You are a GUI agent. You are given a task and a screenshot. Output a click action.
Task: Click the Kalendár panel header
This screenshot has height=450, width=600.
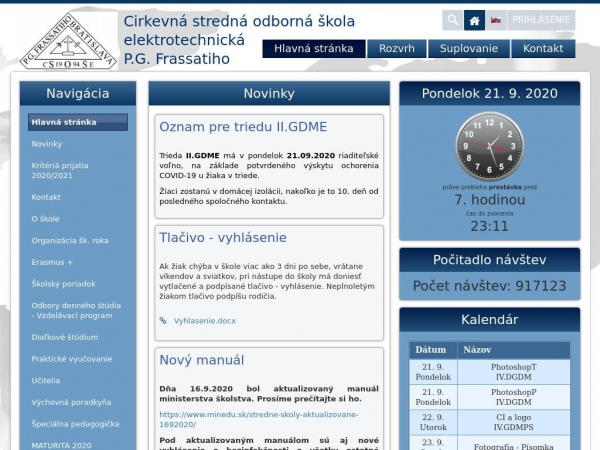click(489, 320)
